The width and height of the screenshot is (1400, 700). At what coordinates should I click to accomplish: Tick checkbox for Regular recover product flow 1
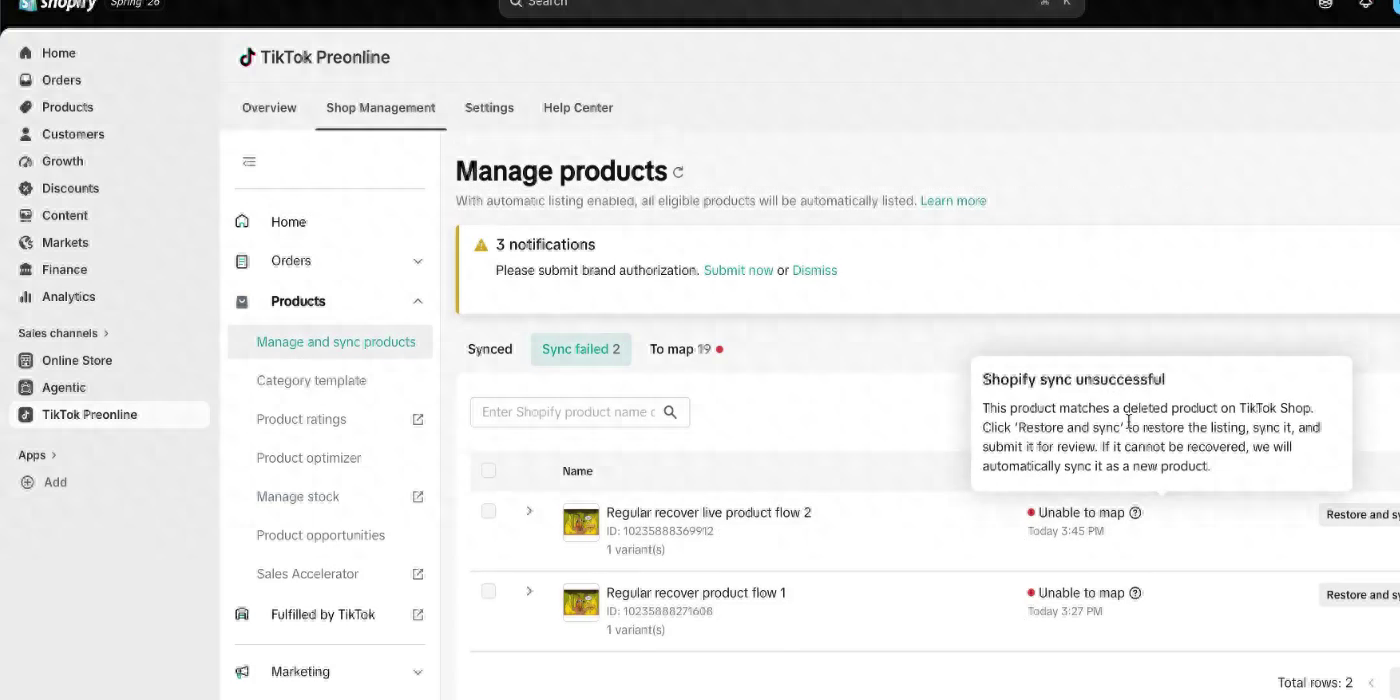488,591
